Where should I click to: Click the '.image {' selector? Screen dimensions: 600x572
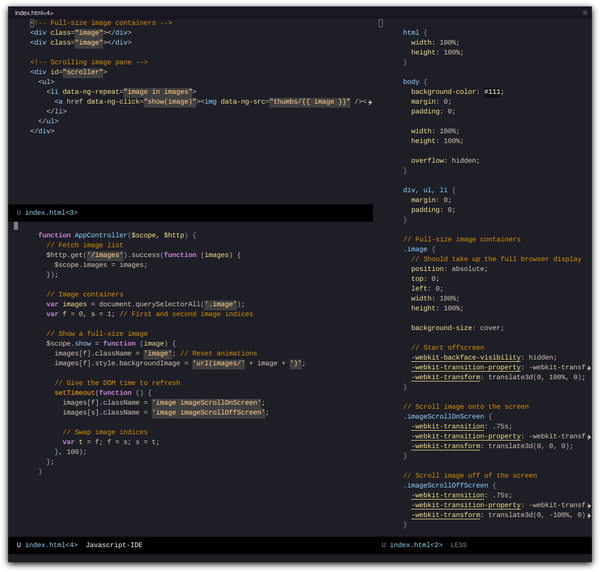[419, 249]
